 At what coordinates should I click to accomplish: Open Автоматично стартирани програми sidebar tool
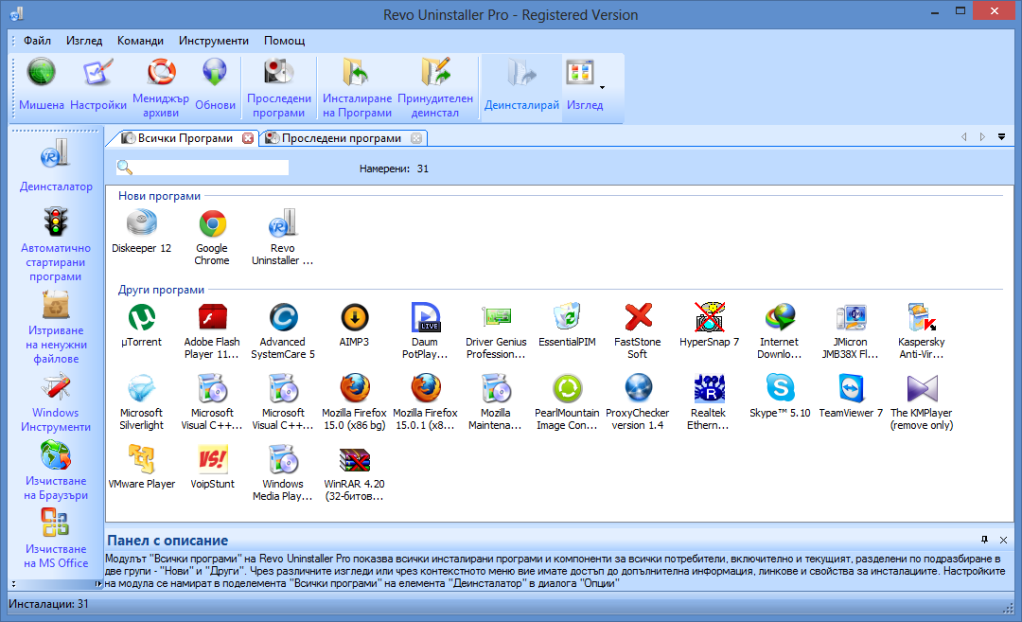point(55,244)
